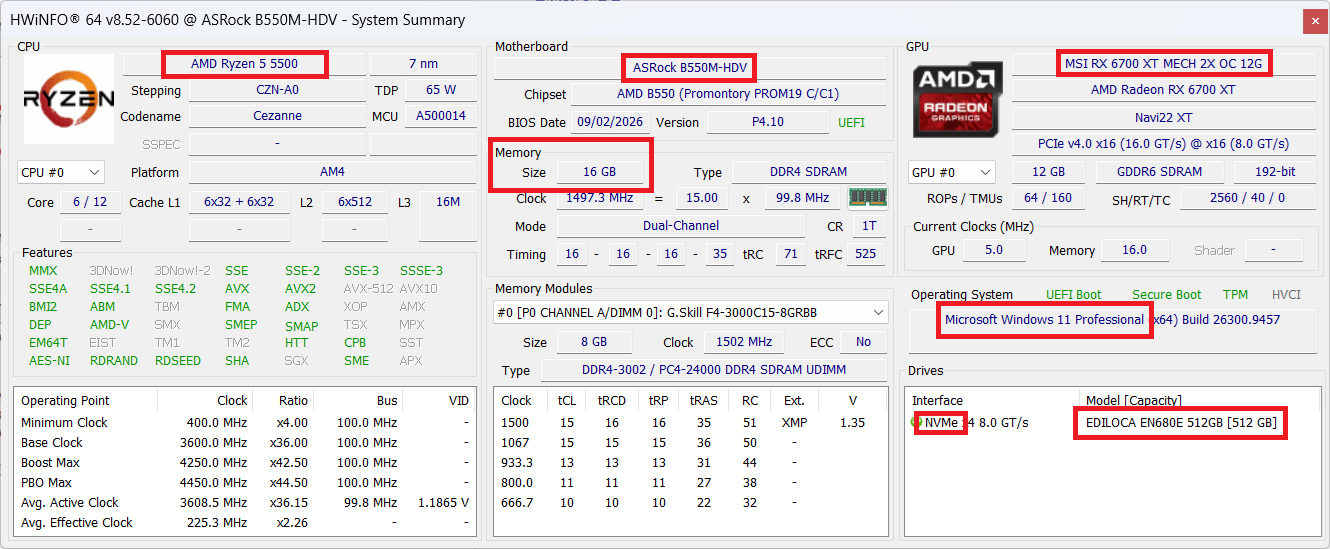Click the XMP timing row at 1500
The height and width of the screenshot is (549, 1330).
690,423
